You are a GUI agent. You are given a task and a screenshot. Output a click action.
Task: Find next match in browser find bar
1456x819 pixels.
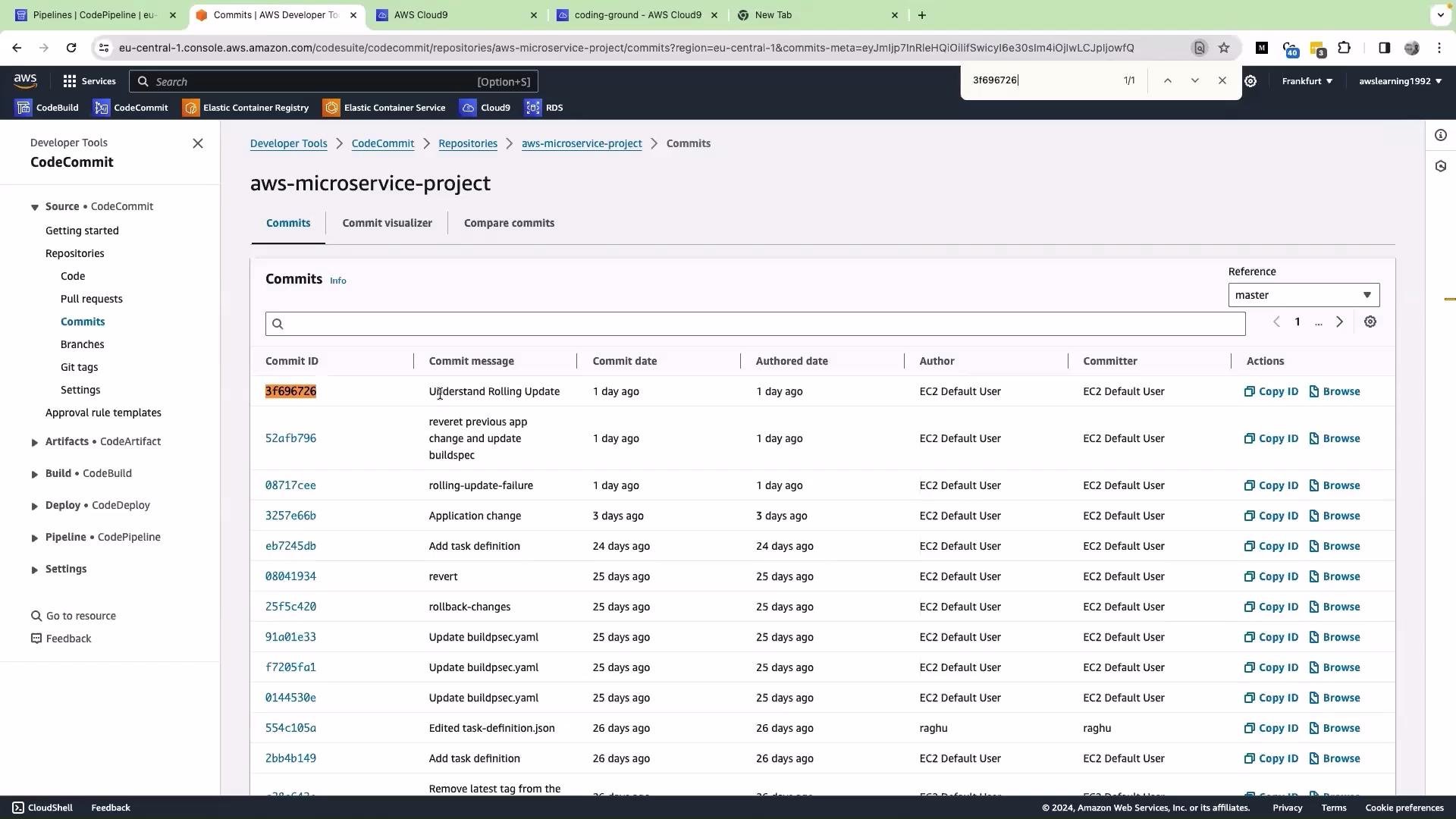[1195, 80]
